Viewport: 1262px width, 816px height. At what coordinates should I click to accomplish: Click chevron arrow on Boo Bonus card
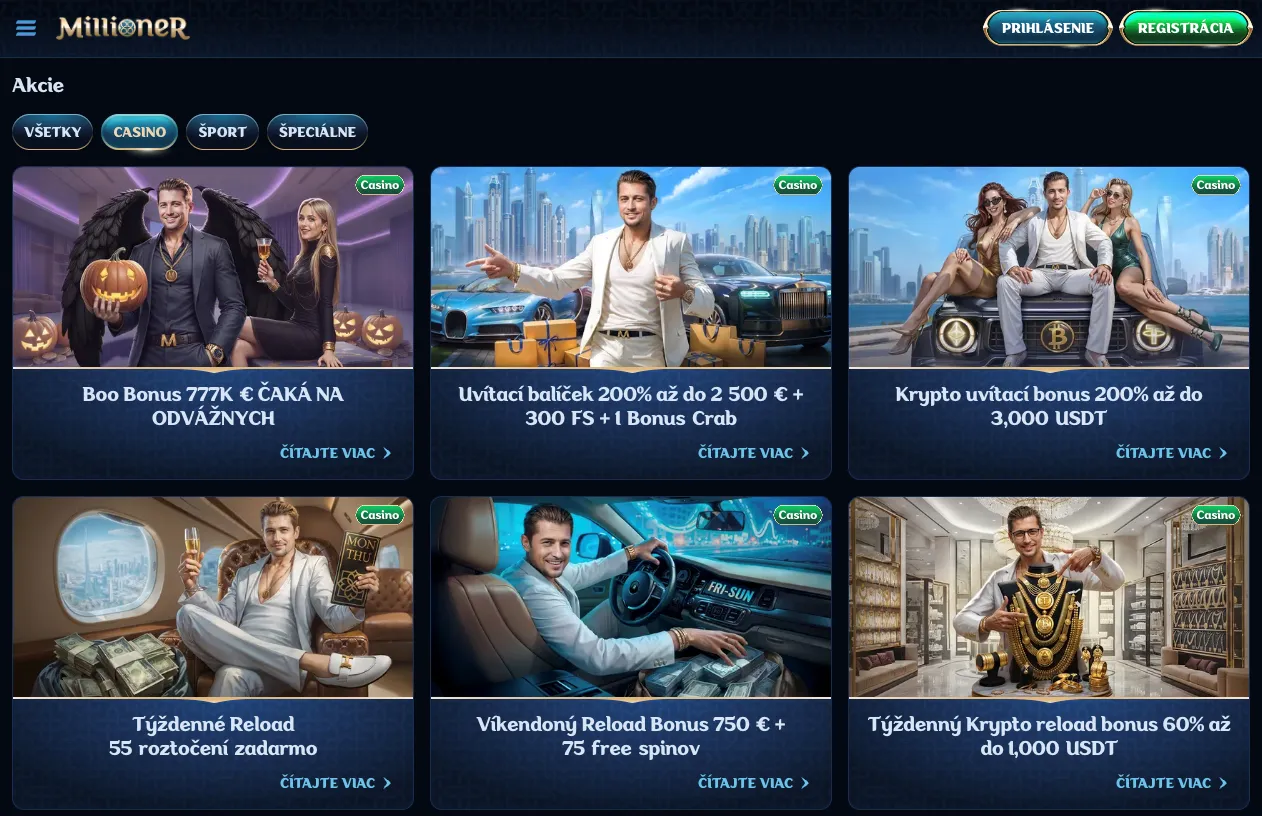point(387,453)
